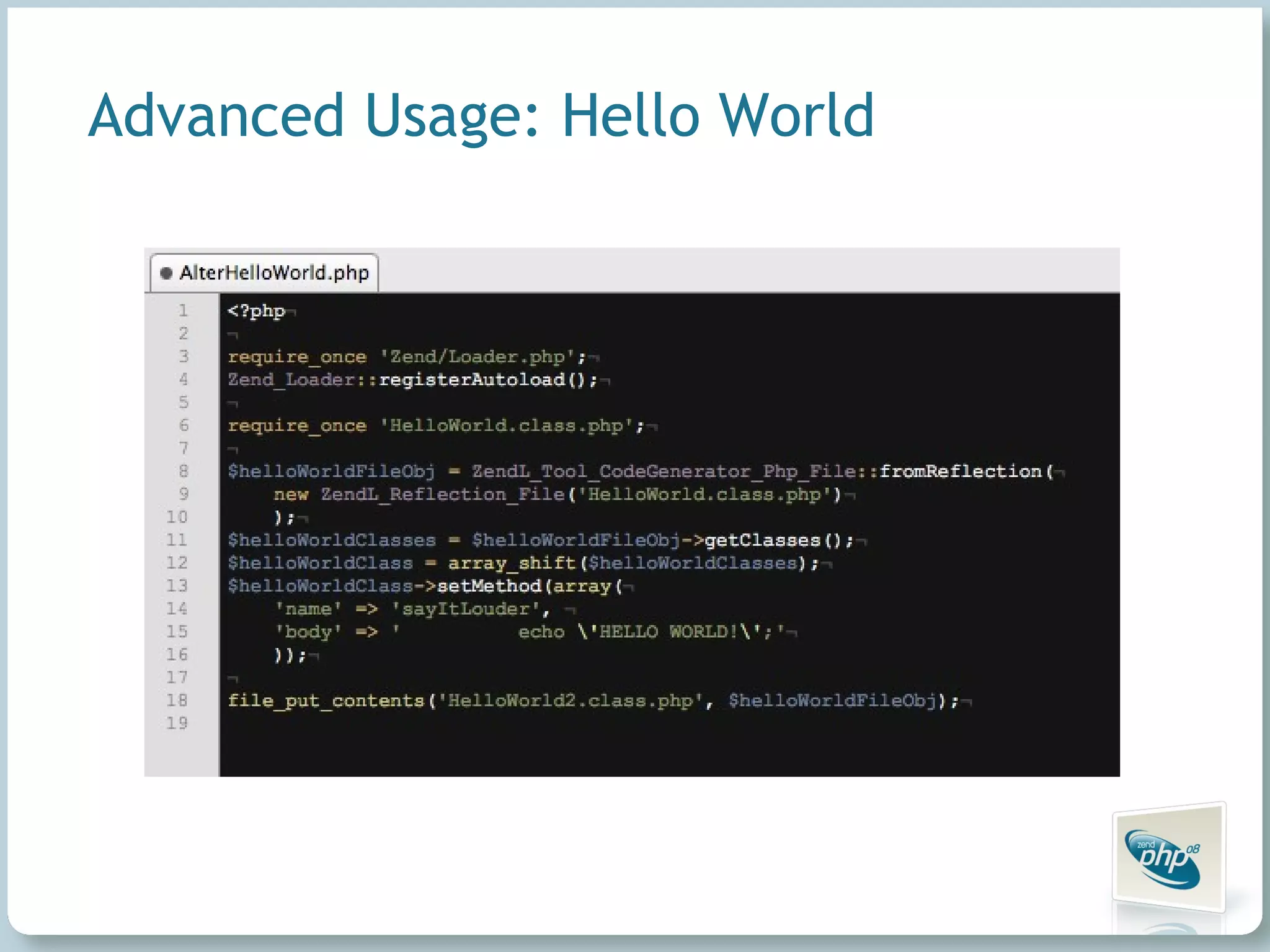The height and width of the screenshot is (952, 1270).
Task: Click 'ZendL_Tool_CodeGenerator_Php_File' class name
Action: click(664, 472)
